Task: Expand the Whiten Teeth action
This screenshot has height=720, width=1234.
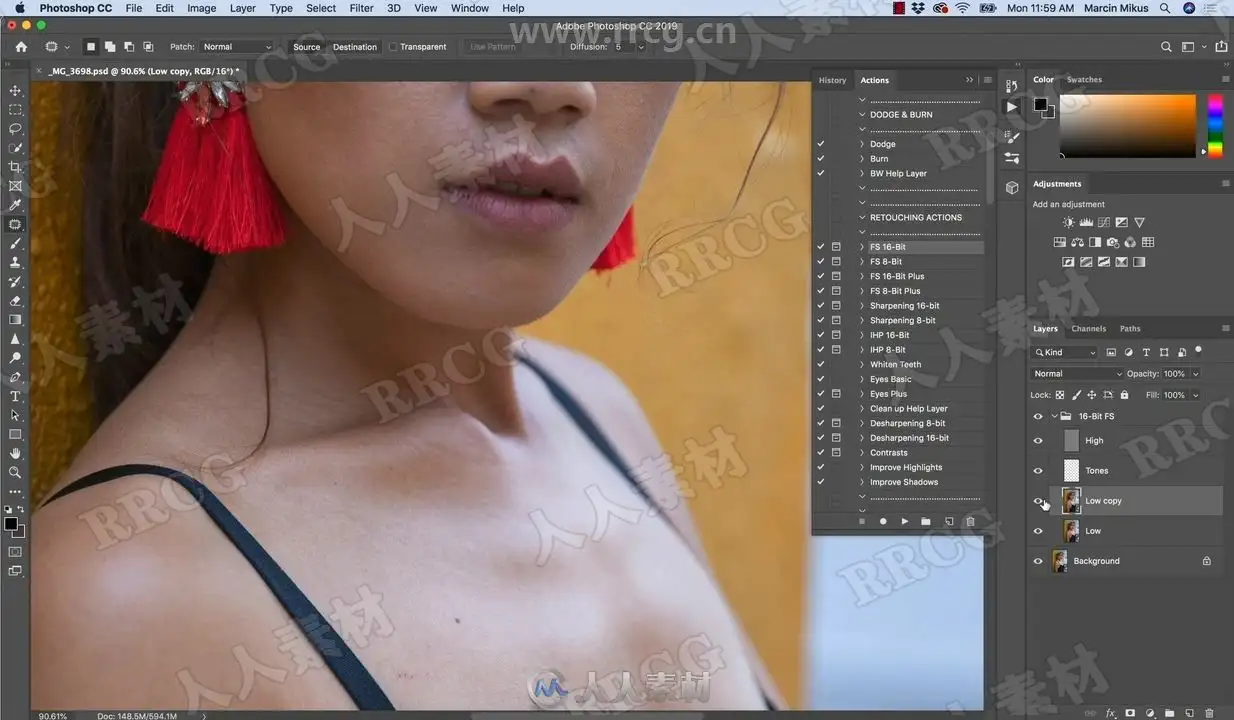Action: tap(862, 364)
